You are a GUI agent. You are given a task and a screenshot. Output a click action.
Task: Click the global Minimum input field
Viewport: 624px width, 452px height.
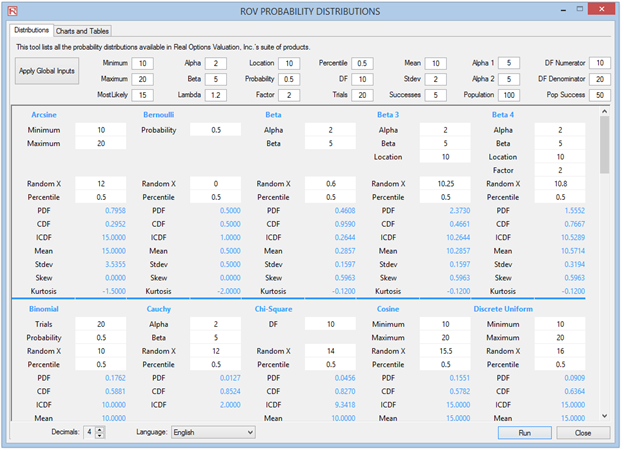142,63
